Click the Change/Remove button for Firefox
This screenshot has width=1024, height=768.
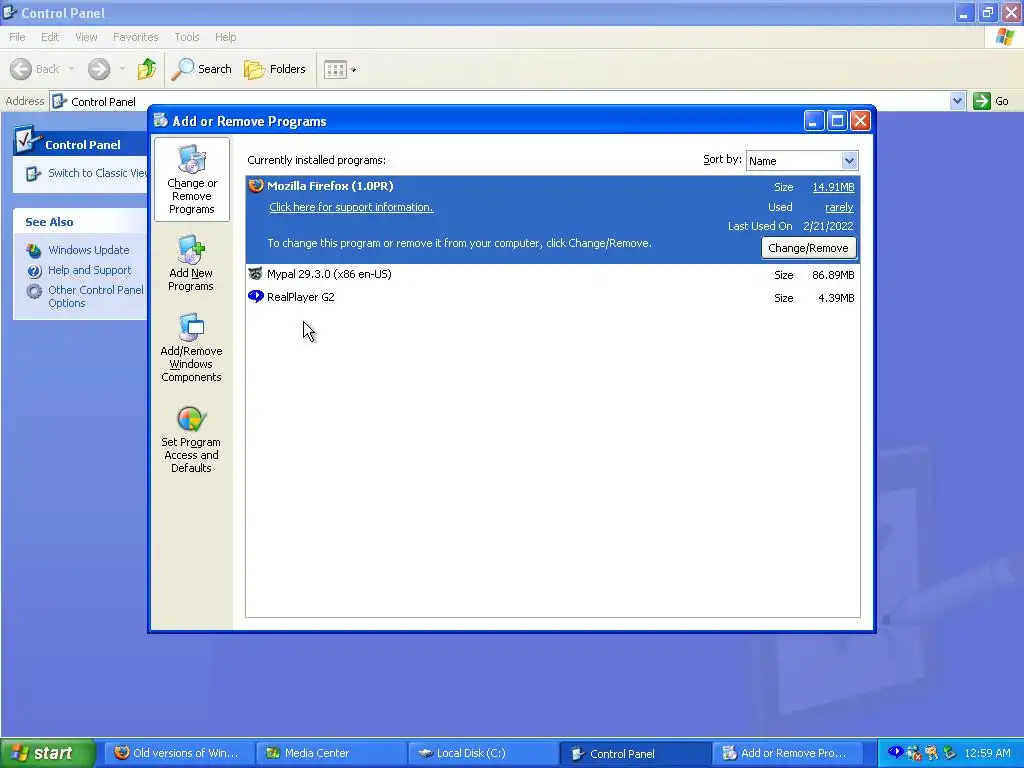click(808, 248)
